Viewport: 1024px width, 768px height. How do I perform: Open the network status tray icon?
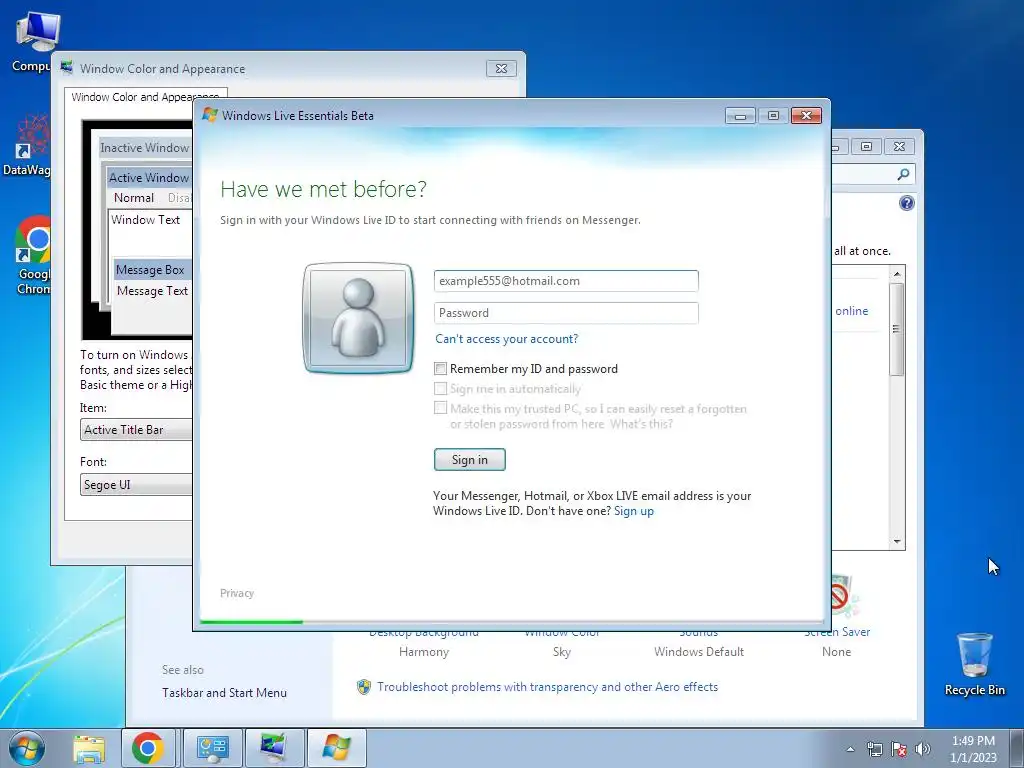point(874,749)
